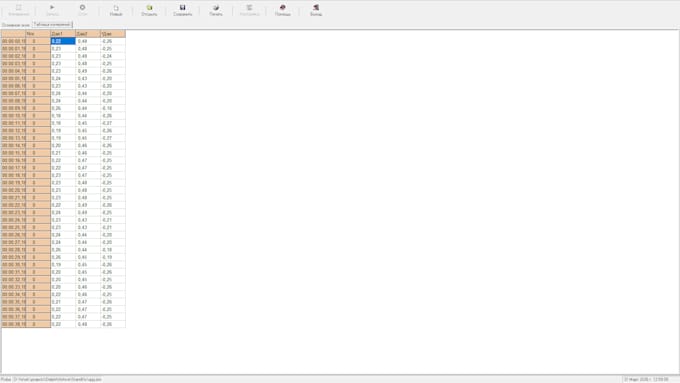Screen dimensions: 680x383
Task: Click the file path in the status bar
Action: tap(57, 379)
